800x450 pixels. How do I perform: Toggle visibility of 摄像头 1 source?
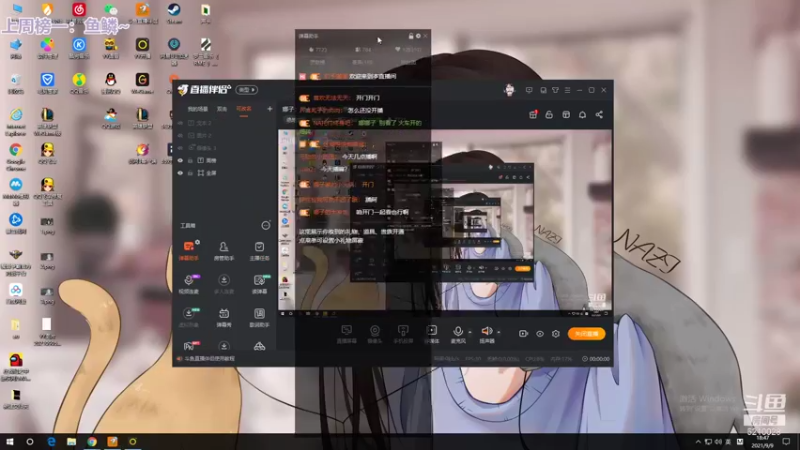click(x=180, y=148)
